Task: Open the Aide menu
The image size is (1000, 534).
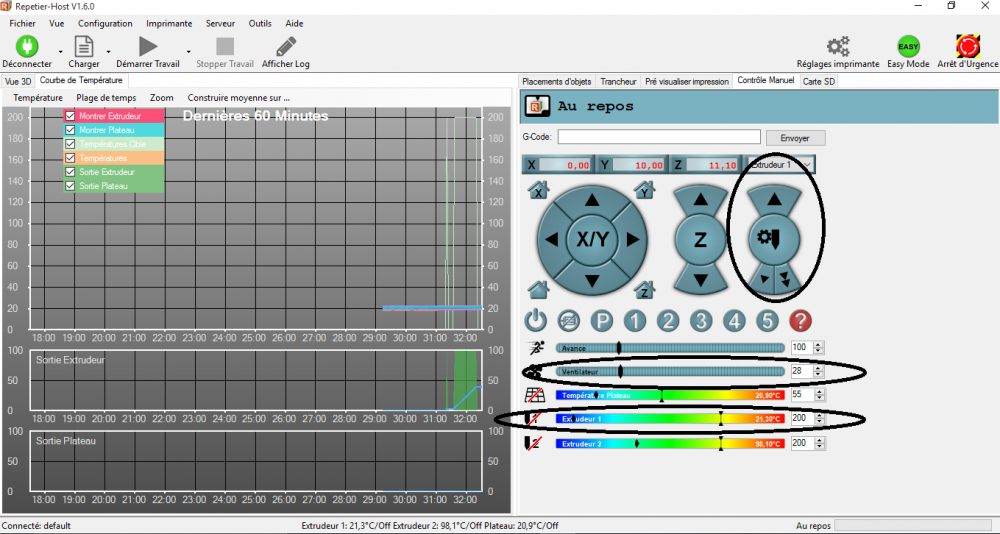Action: point(294,24)
